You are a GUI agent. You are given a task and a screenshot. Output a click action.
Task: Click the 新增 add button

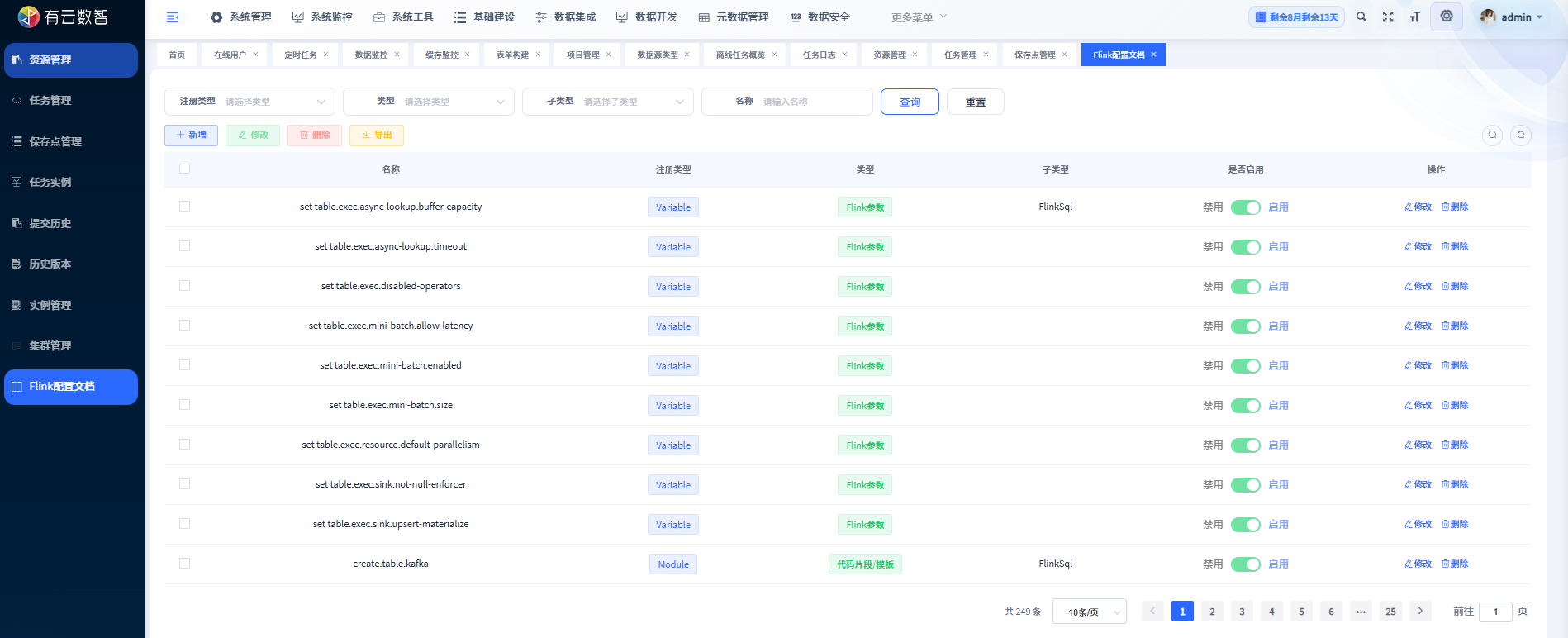point(191,136)
